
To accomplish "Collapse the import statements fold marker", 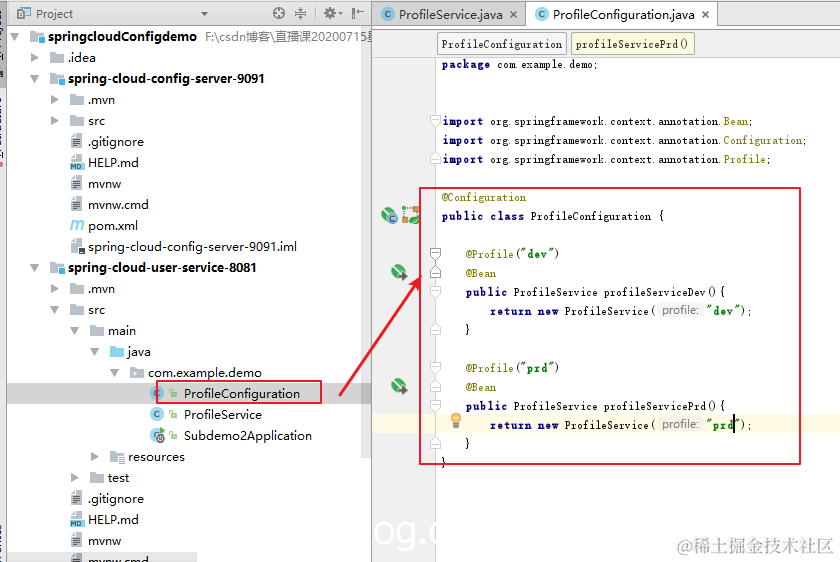I will [436, 121].
